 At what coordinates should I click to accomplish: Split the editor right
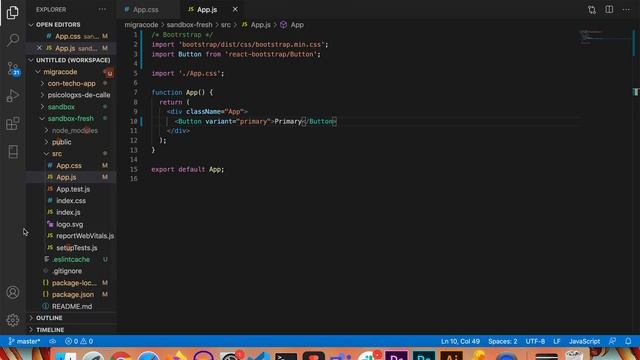point(609,9)
